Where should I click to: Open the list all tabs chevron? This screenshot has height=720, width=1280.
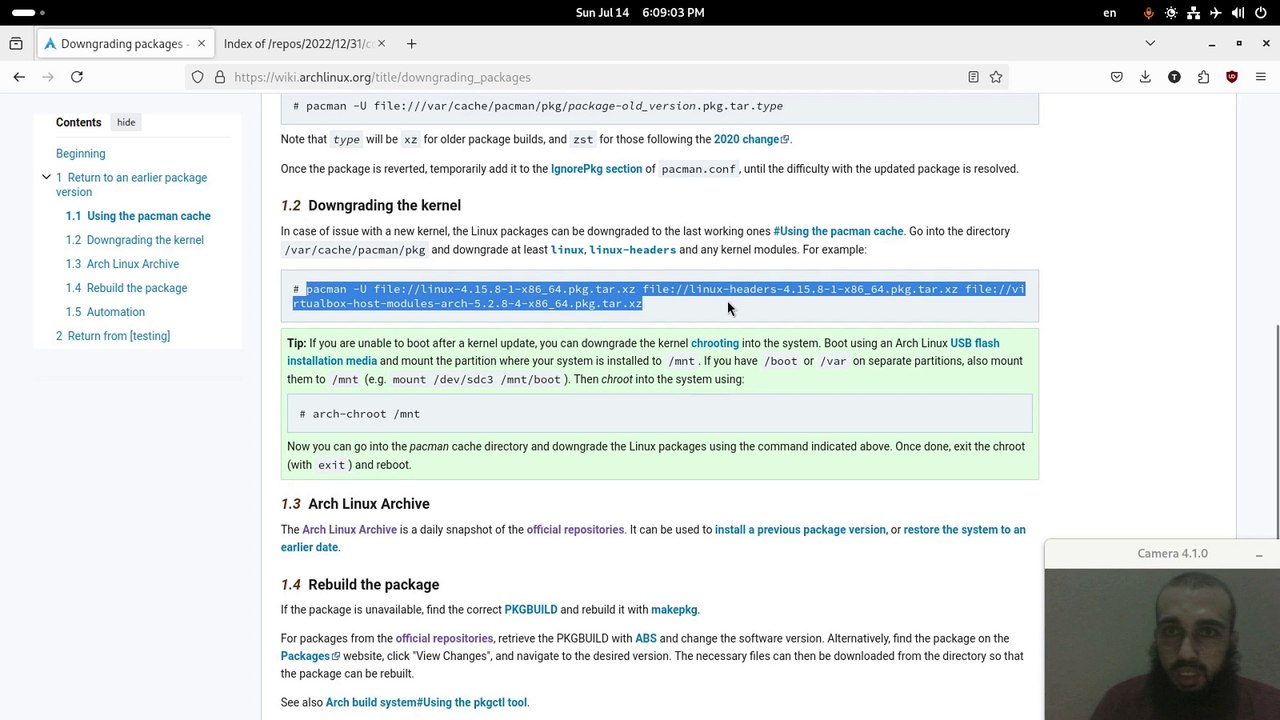(x=1150, y=44)
